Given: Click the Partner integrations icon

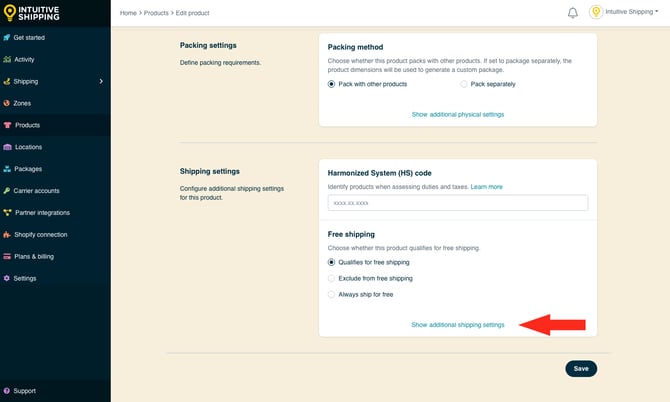Looking at the screenshot, I should [7, 212].
